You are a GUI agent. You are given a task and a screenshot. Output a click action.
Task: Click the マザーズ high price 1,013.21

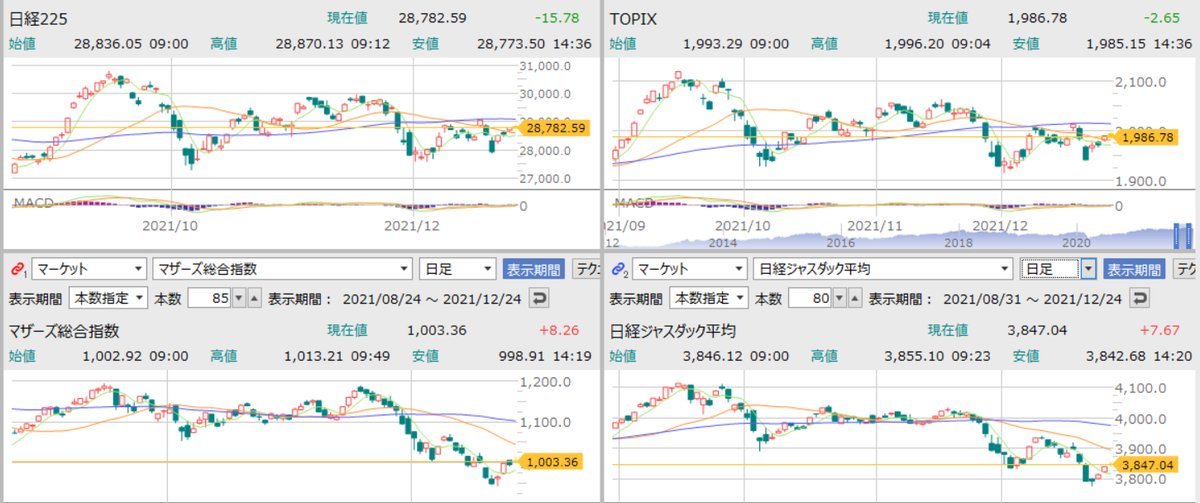314,355
